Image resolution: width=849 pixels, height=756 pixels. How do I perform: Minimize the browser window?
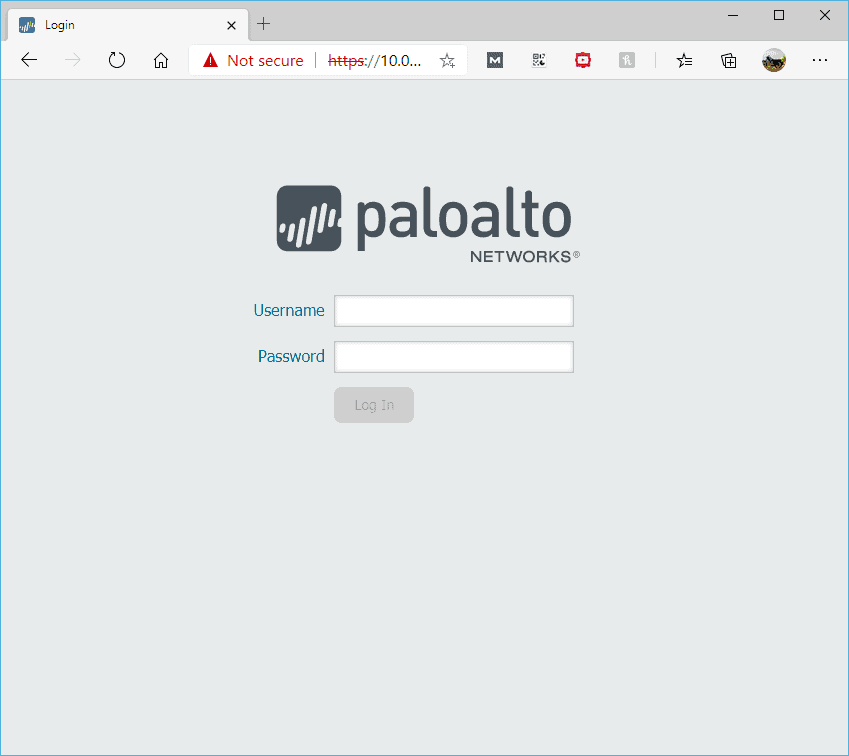(x=733, y=15)
